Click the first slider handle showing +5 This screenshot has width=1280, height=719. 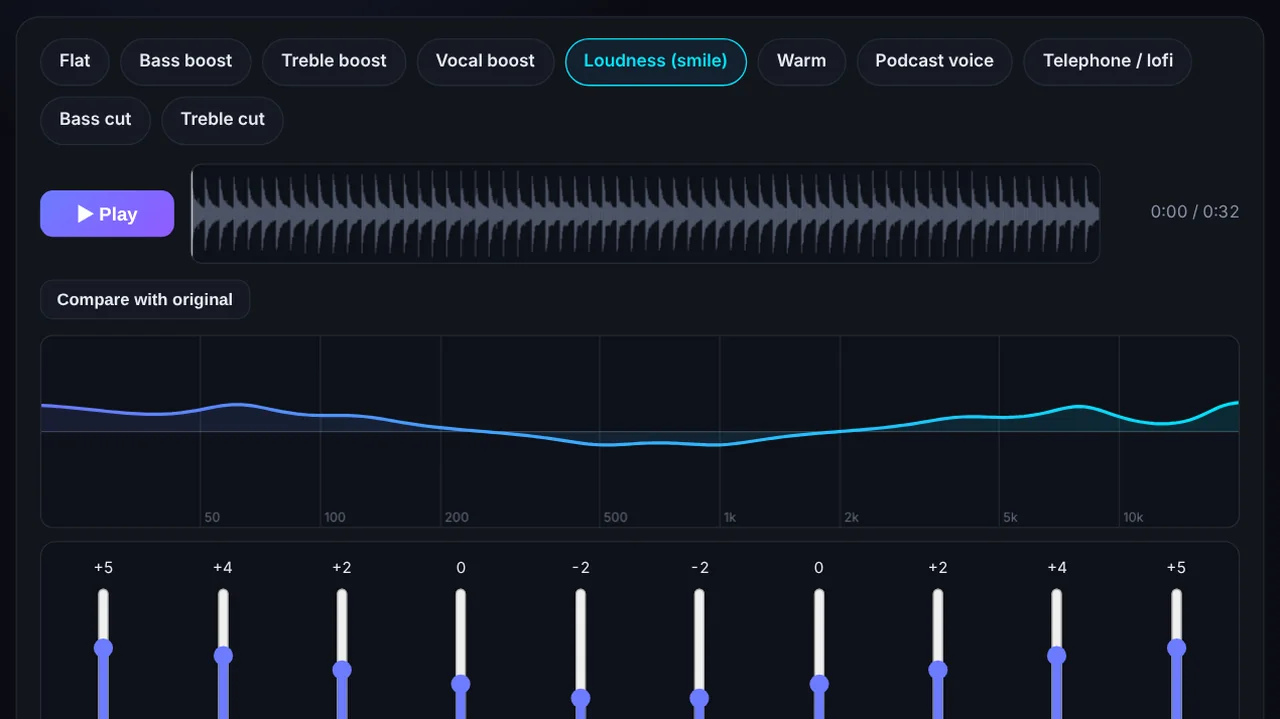pos(103,648)
